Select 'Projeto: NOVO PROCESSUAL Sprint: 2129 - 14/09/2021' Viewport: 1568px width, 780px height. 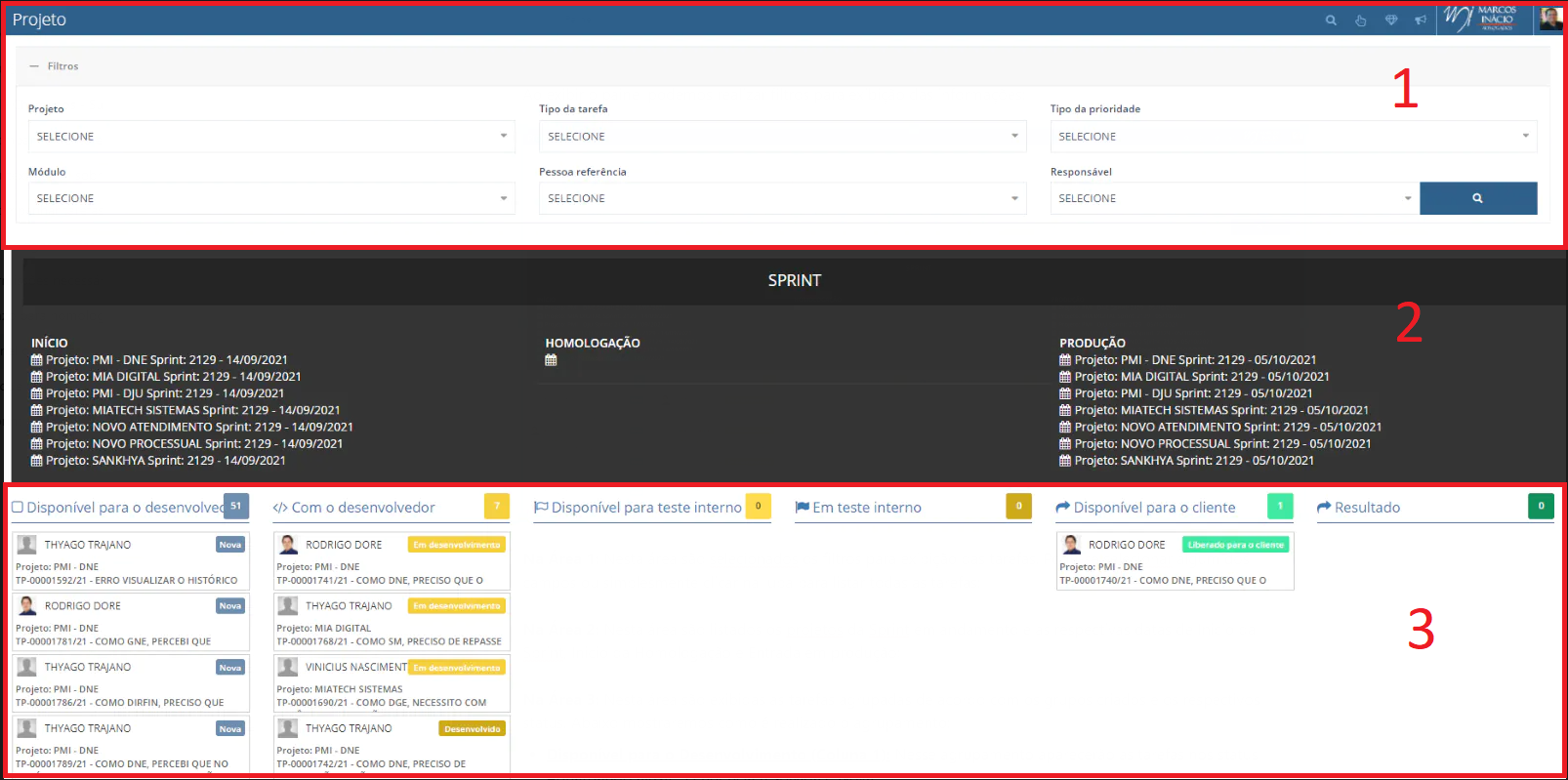point(194,444)
